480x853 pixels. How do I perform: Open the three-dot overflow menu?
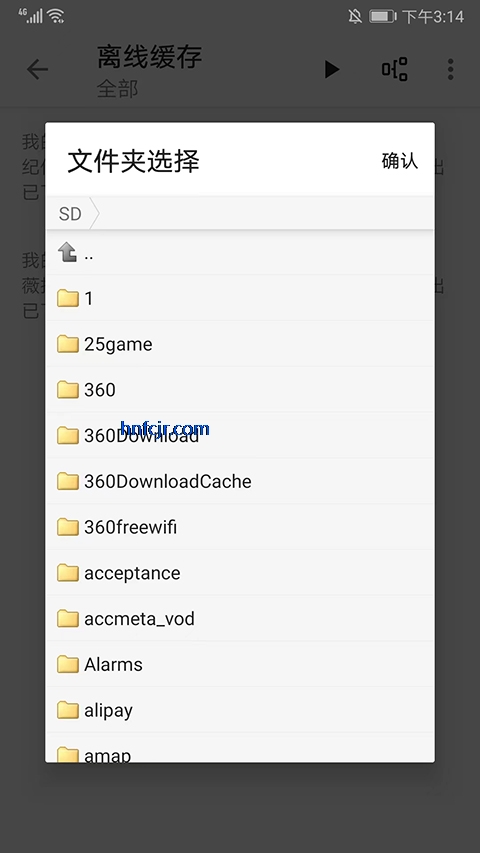pos(451,69)
